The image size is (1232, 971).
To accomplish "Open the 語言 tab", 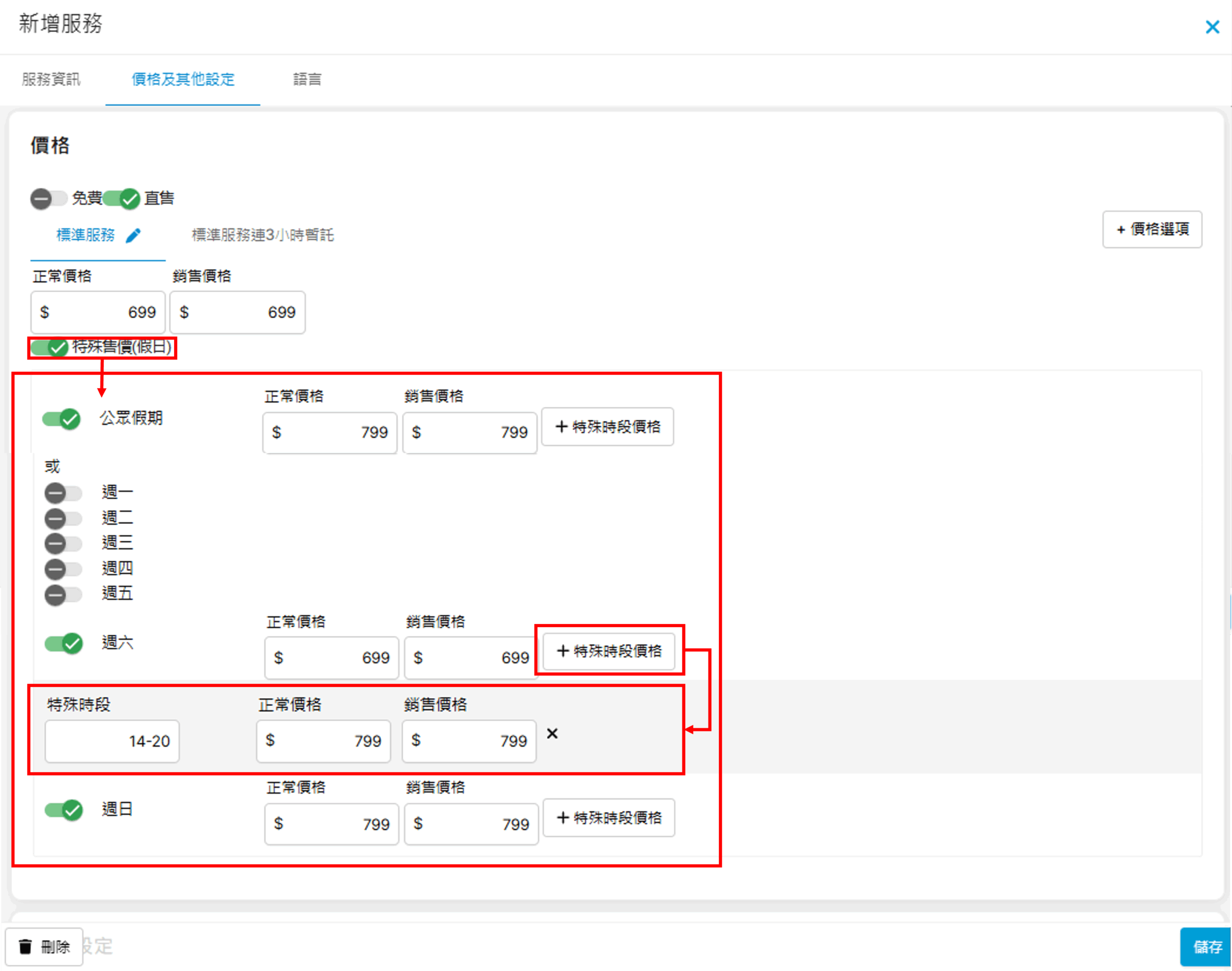I will [x=307, y=79].
